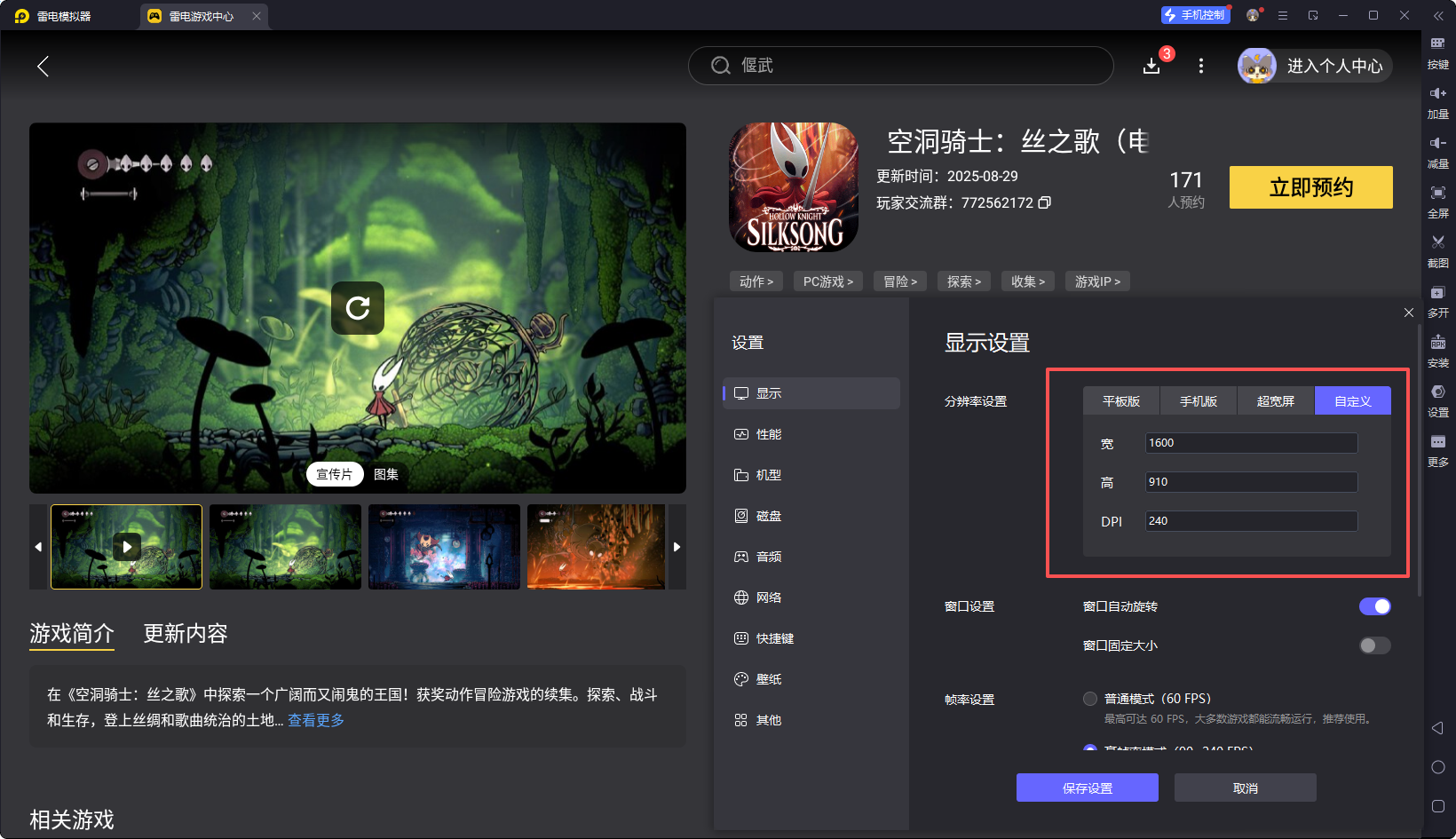Open the downloads icon with badge 3

point(1152,66)
